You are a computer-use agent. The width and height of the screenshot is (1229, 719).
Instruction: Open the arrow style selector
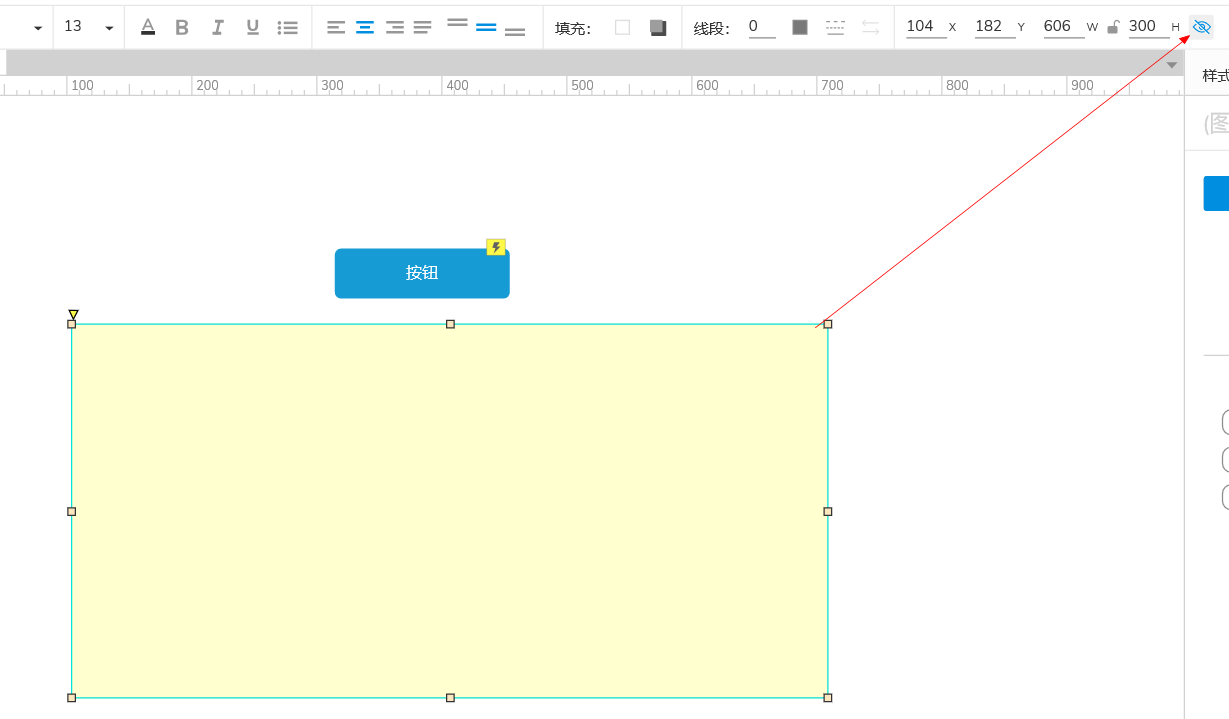(x=871, y=27)
